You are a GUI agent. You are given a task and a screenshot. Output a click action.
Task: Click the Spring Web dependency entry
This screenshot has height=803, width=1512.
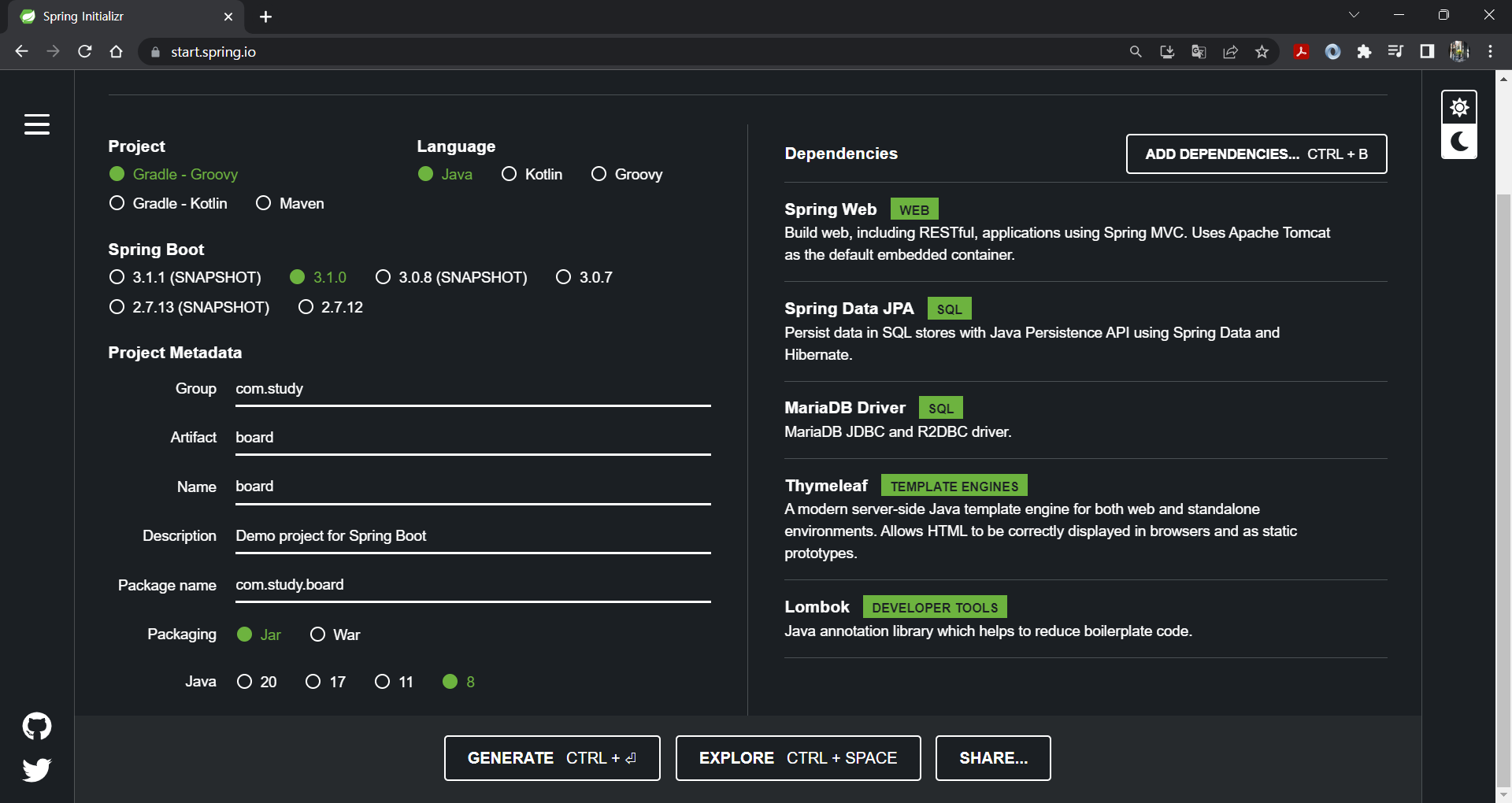point(1085,231)
